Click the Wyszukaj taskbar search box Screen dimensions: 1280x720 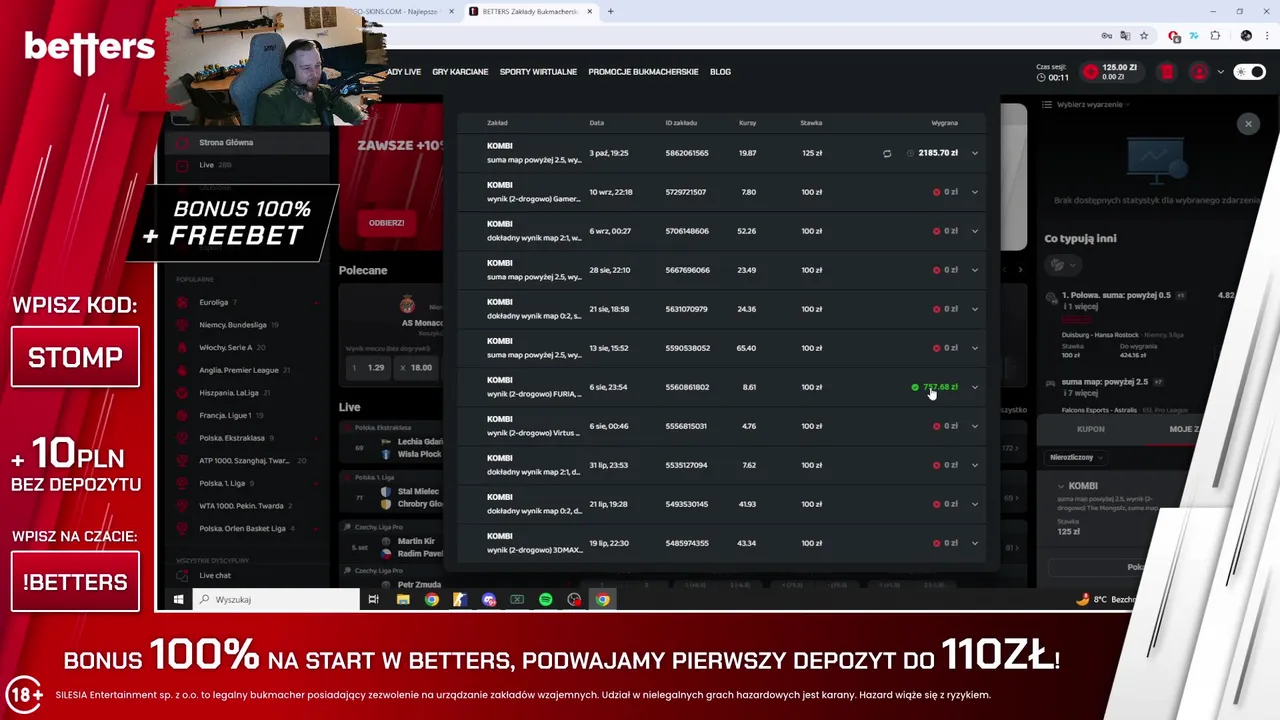[x=275, y=600]
